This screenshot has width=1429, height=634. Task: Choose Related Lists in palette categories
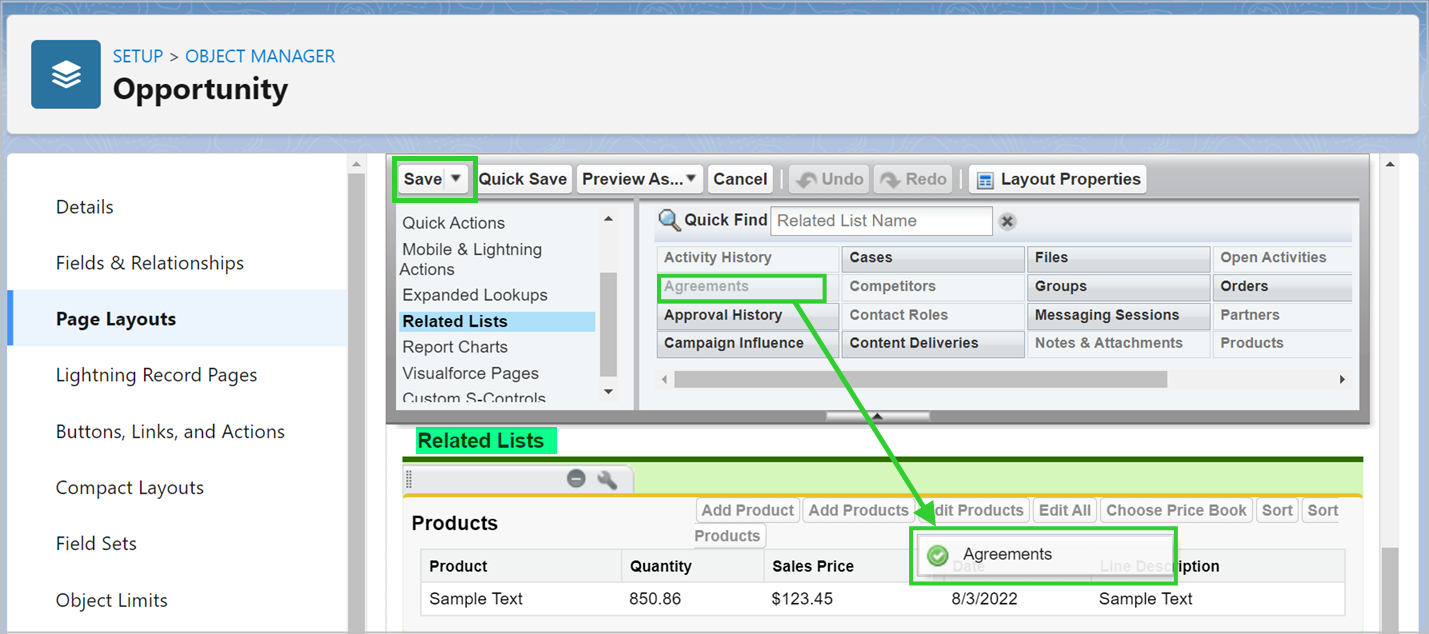pos(455,321)
